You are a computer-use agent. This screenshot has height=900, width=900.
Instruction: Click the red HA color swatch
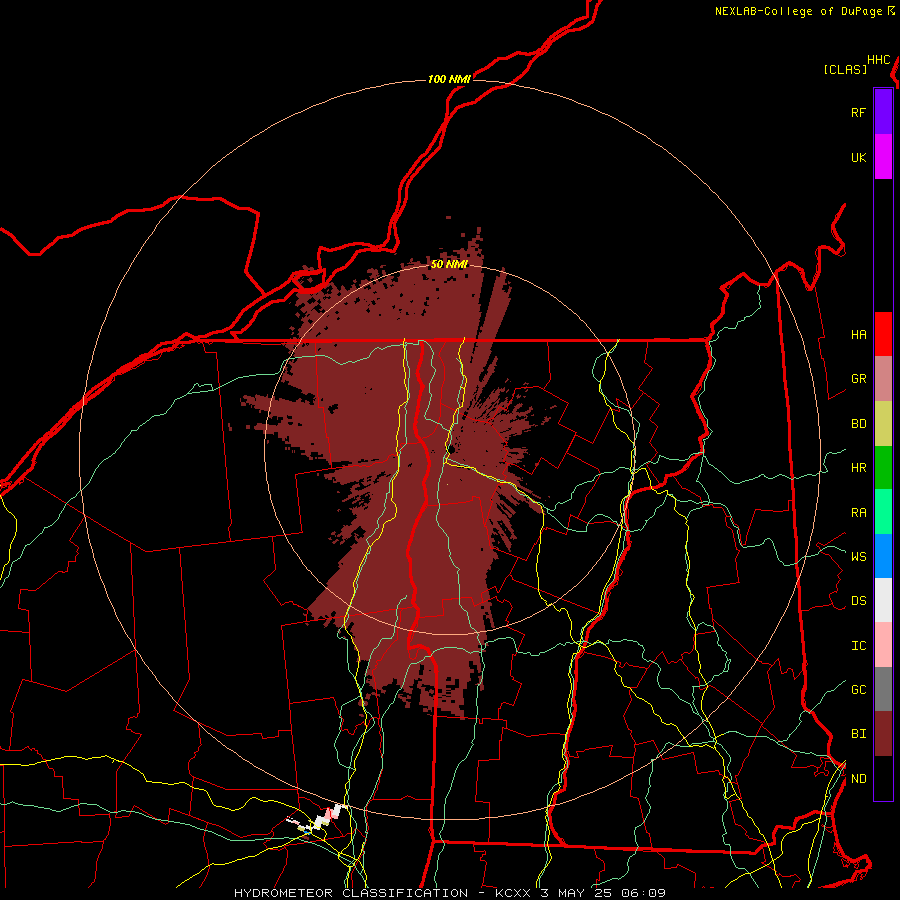click(883, 334)
